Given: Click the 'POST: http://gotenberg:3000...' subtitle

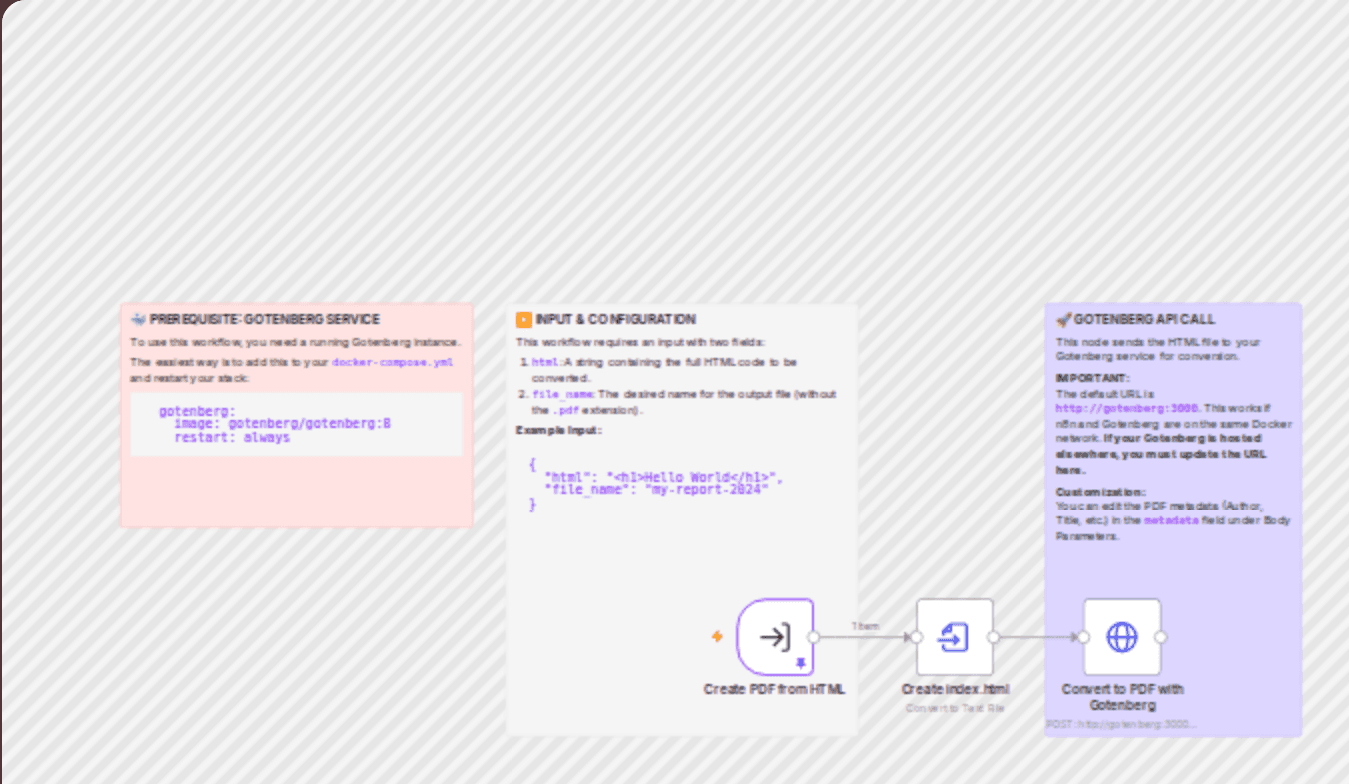Looking at the screenshot, I should pos(1121,724).
